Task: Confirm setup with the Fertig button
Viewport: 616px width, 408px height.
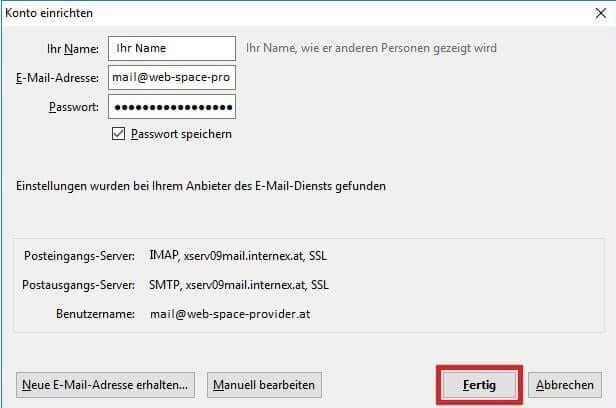Action: coord(480,384)
